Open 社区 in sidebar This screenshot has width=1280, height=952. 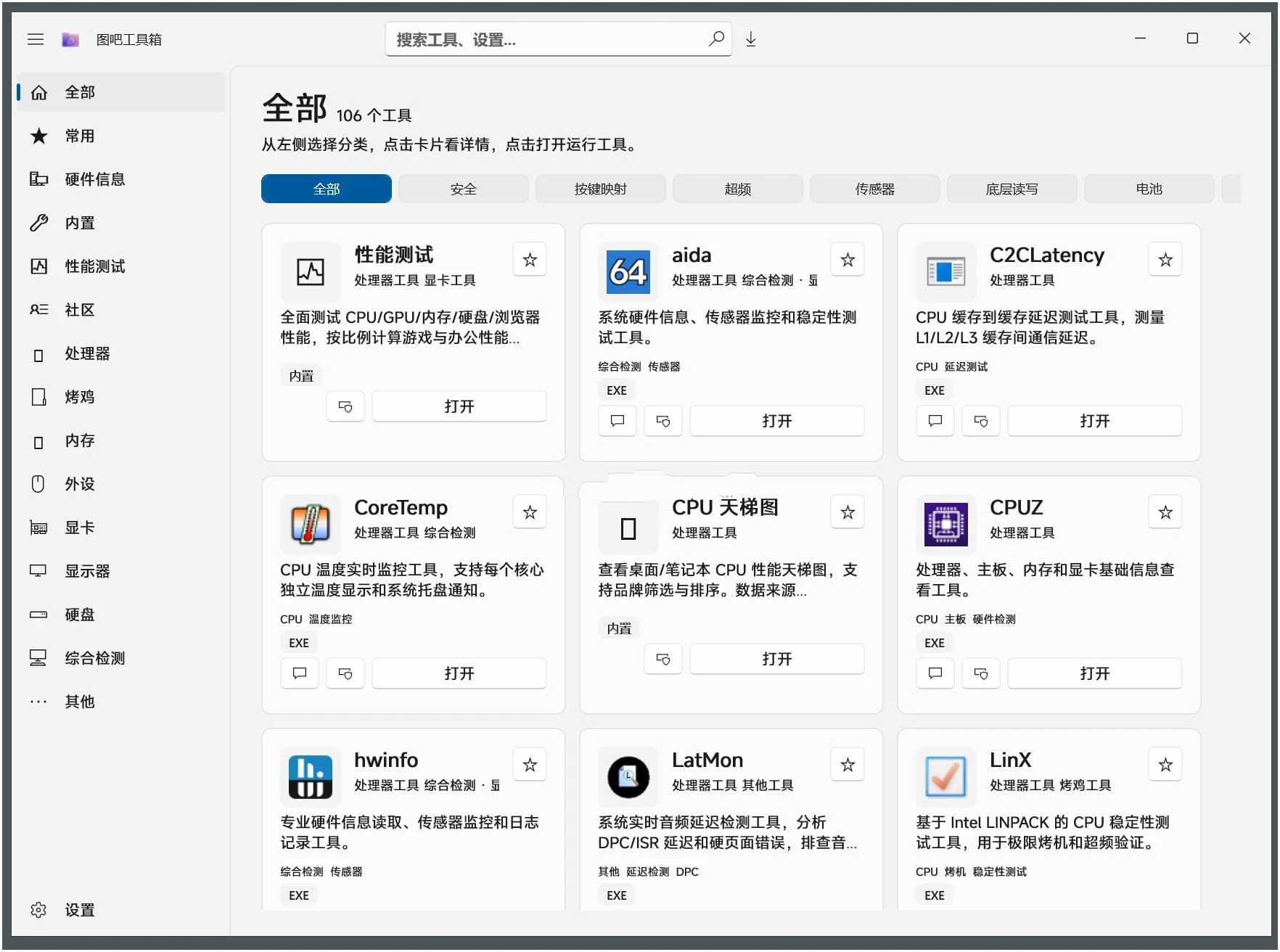121,310
